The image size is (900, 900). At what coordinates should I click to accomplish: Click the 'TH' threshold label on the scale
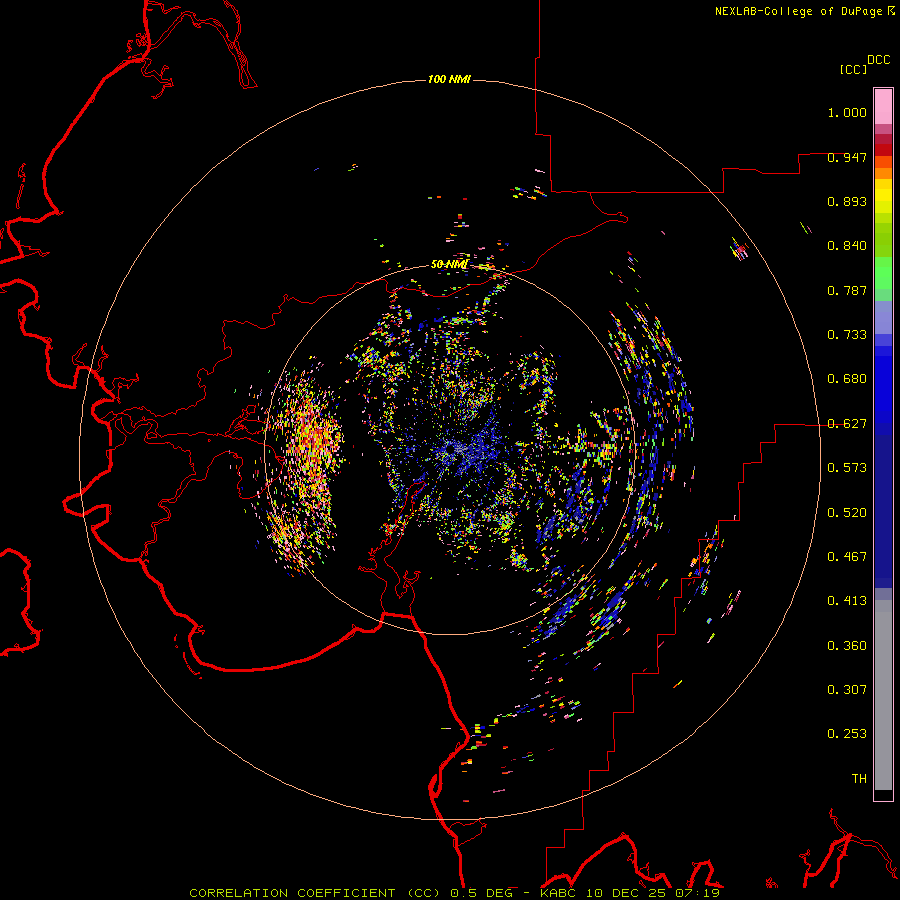point(859,779)
